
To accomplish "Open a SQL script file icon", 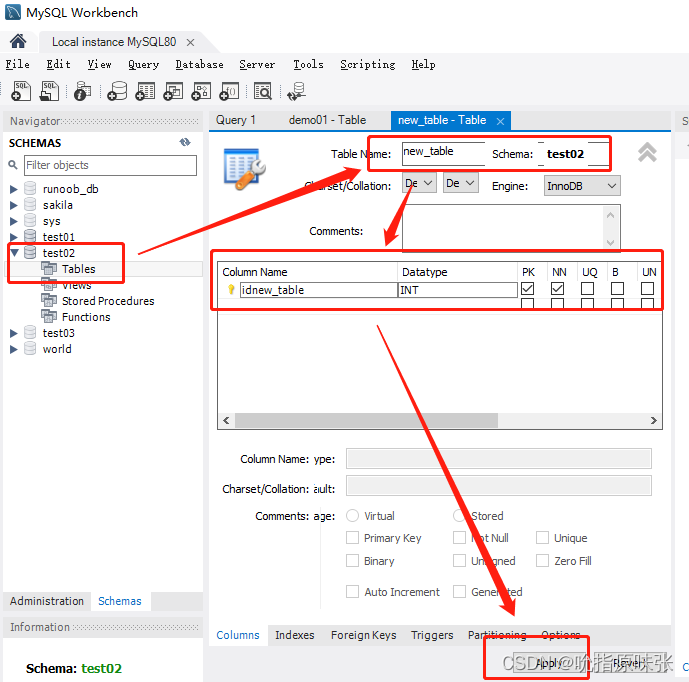I will pyautogui.click(x=49, y=91).
